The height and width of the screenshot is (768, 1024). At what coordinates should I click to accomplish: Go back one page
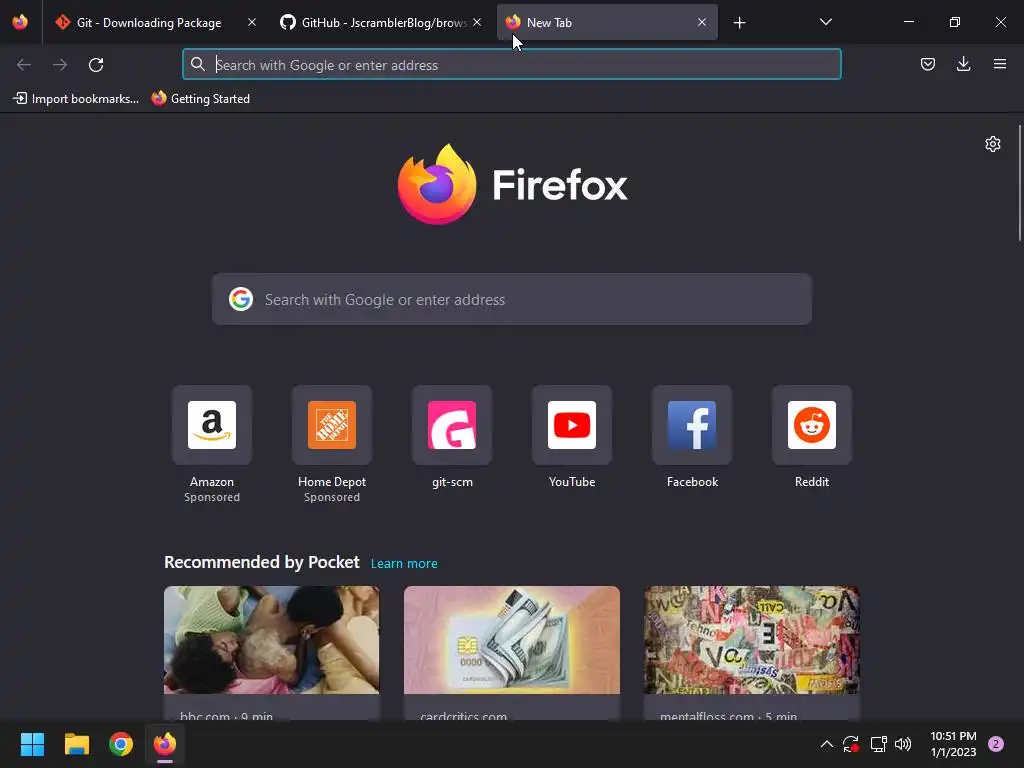24,65
